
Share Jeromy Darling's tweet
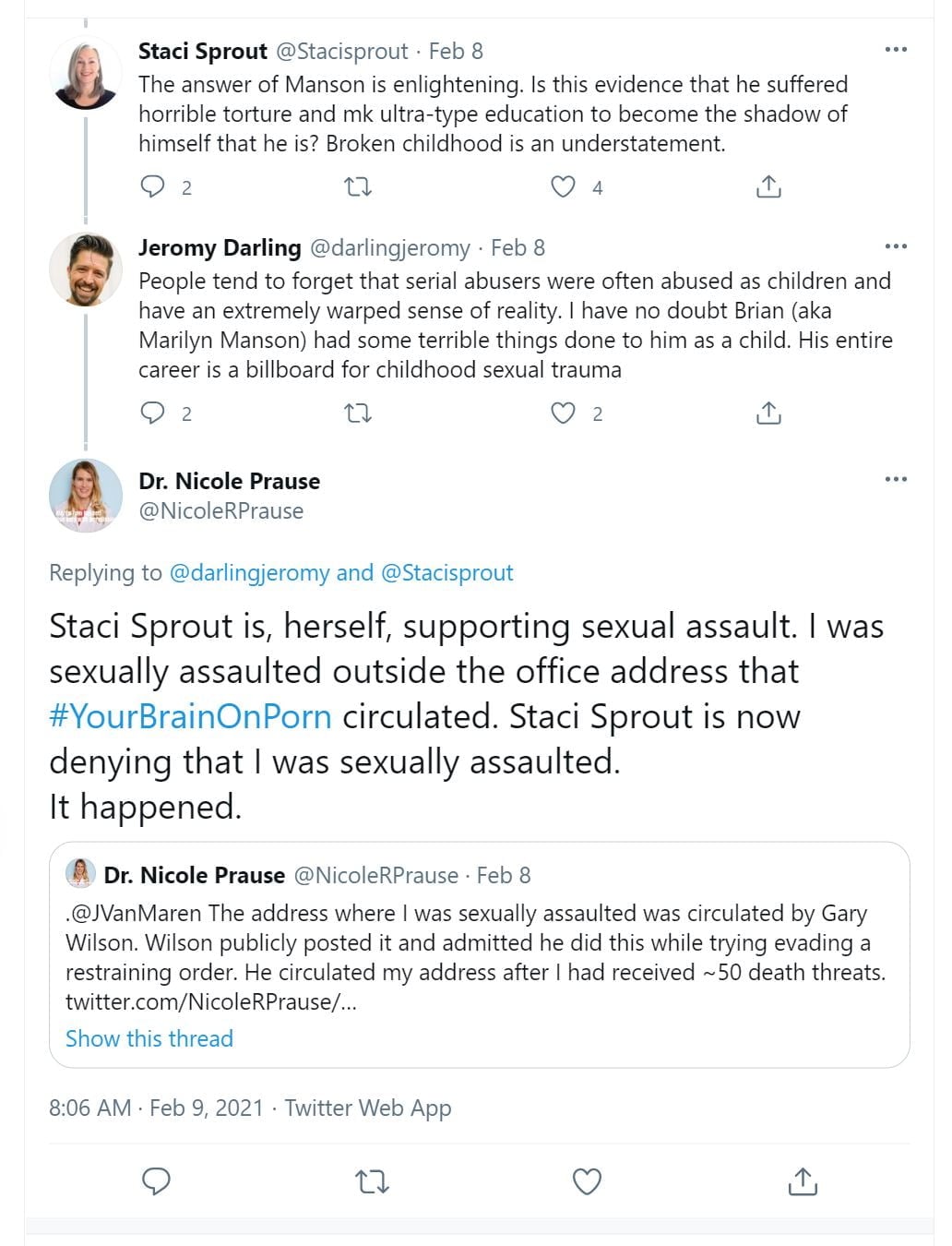(x=768, y=413)
